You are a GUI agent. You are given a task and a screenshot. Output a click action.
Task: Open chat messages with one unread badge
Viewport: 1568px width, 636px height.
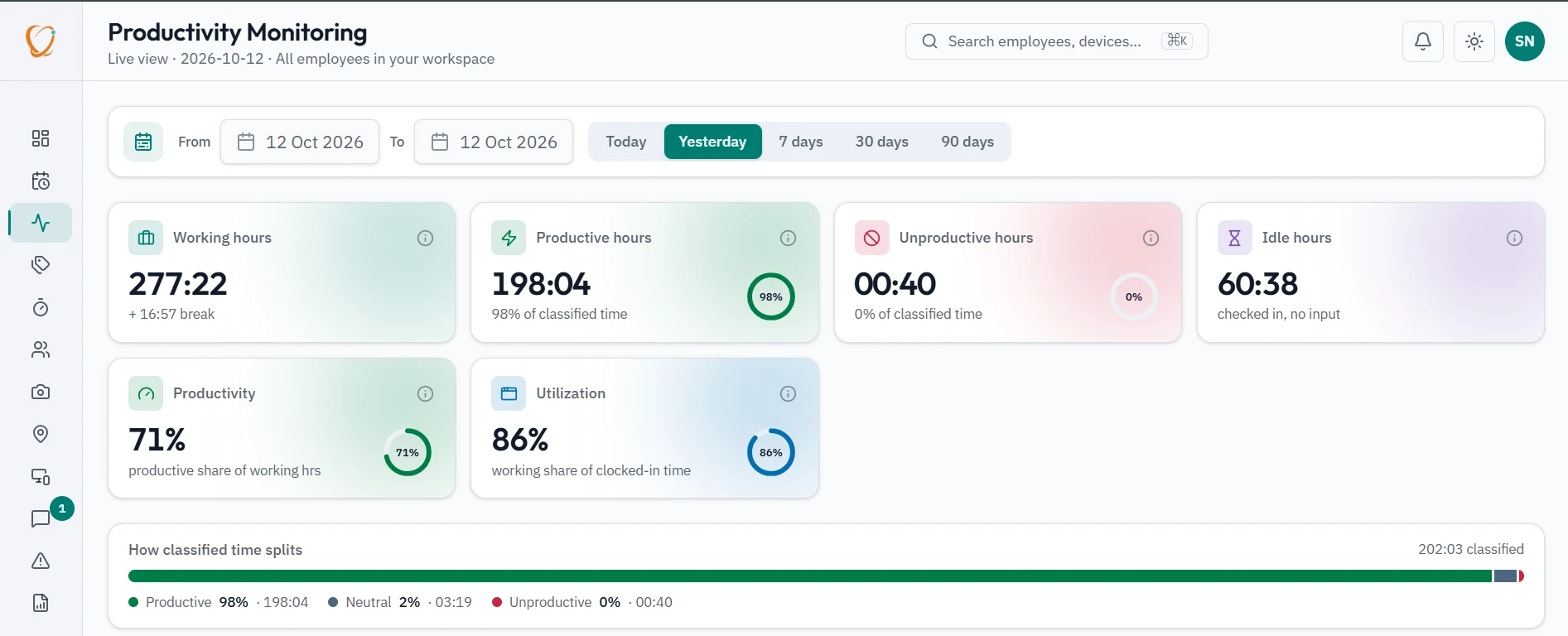point(41,518)
